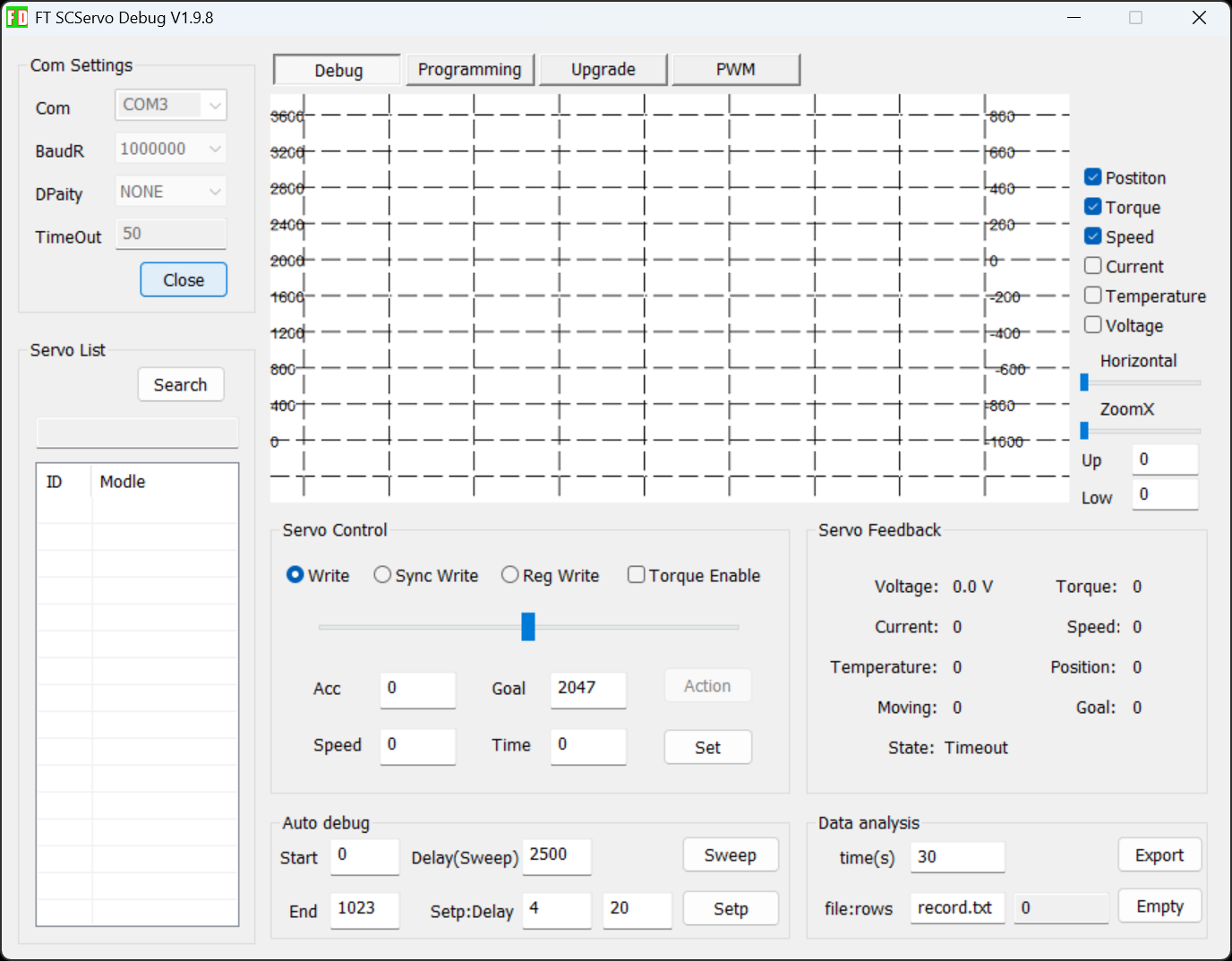Image resolution: width=1232 pixels, height=961 pixels.
Task: Select the time(s) input field
Action: pyautogui.click(x=958, y=857)
